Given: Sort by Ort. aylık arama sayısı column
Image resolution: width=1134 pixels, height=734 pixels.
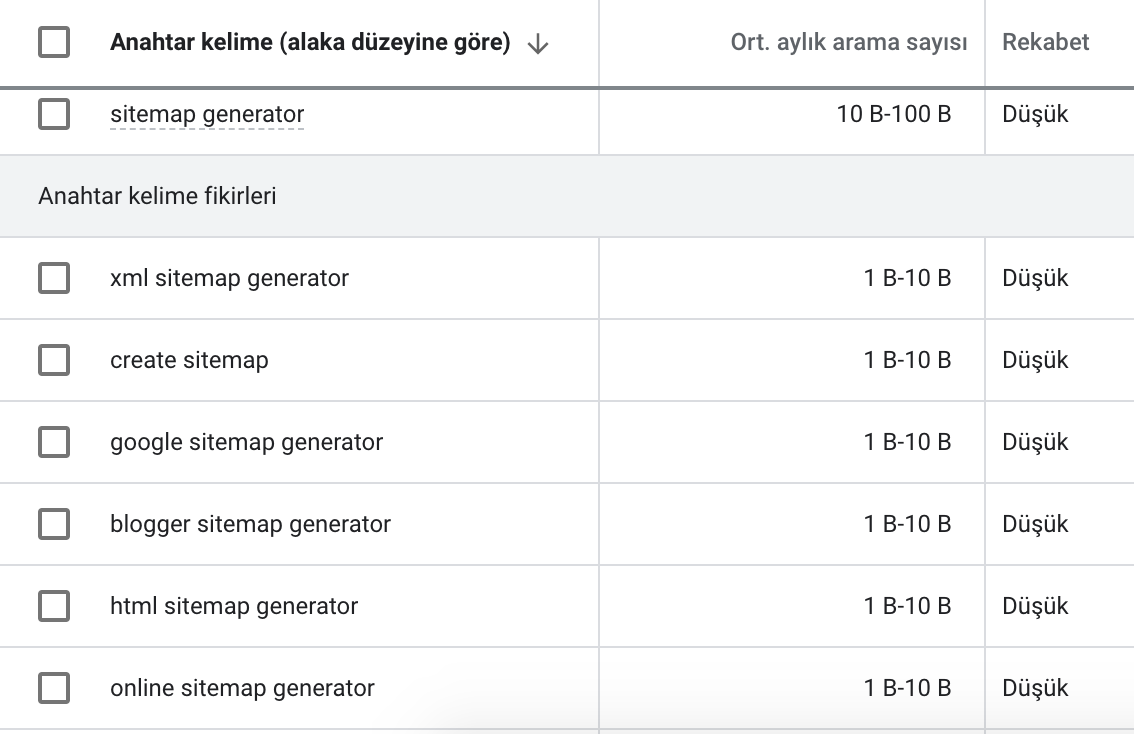Looking at the screenshot, I should click(x=848, y=42).
